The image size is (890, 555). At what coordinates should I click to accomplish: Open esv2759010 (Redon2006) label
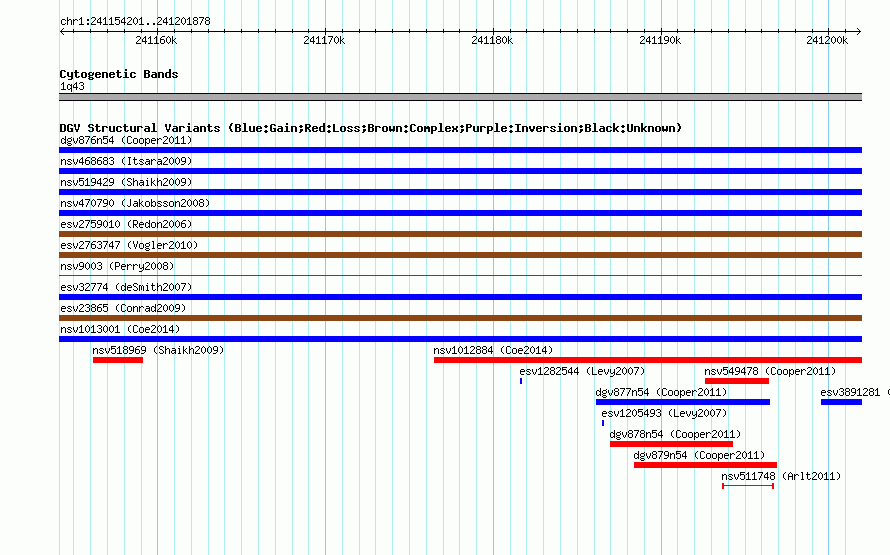pyautogui.click(x=126, y=224)
